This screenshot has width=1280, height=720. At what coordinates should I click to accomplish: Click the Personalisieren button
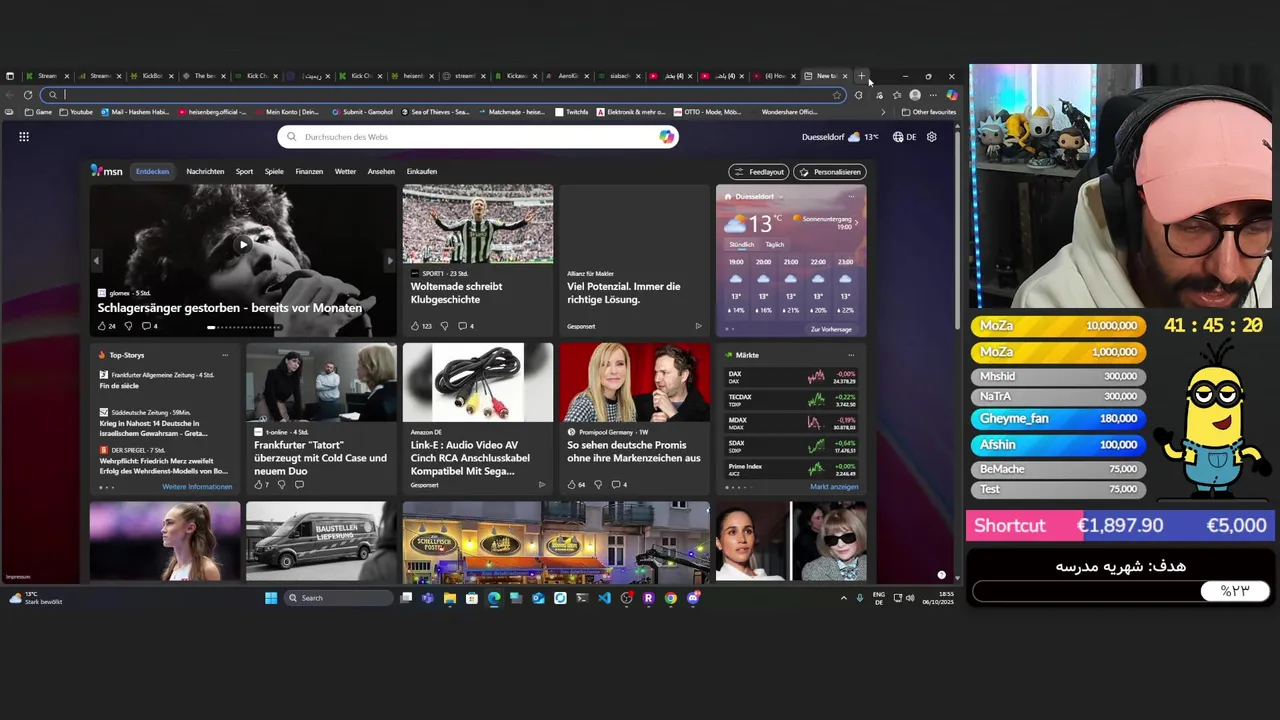tap(829, 172)
